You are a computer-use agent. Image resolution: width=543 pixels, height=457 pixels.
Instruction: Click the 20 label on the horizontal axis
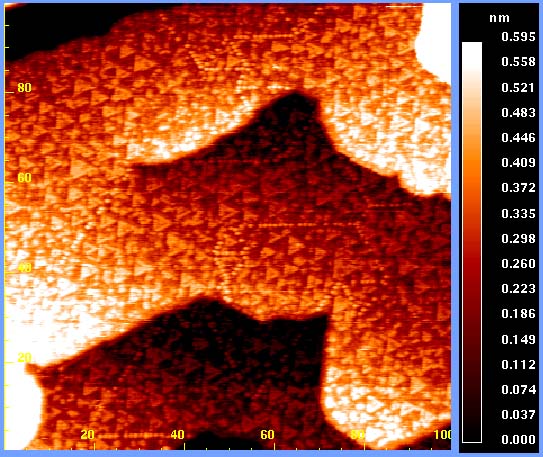coord(88,434)
